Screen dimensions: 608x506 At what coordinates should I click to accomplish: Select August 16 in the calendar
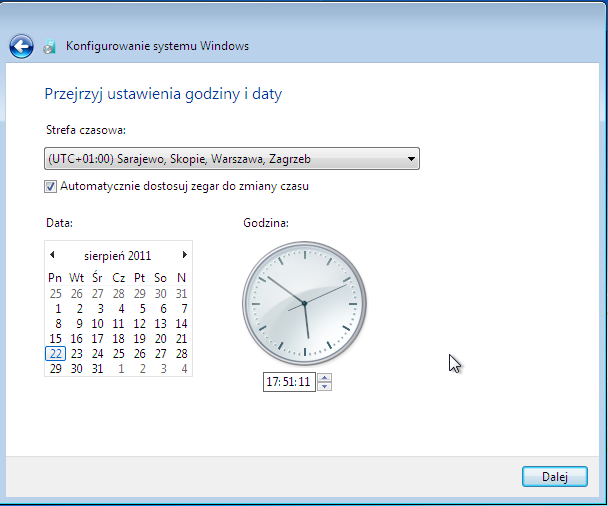[x=76, y=339]
